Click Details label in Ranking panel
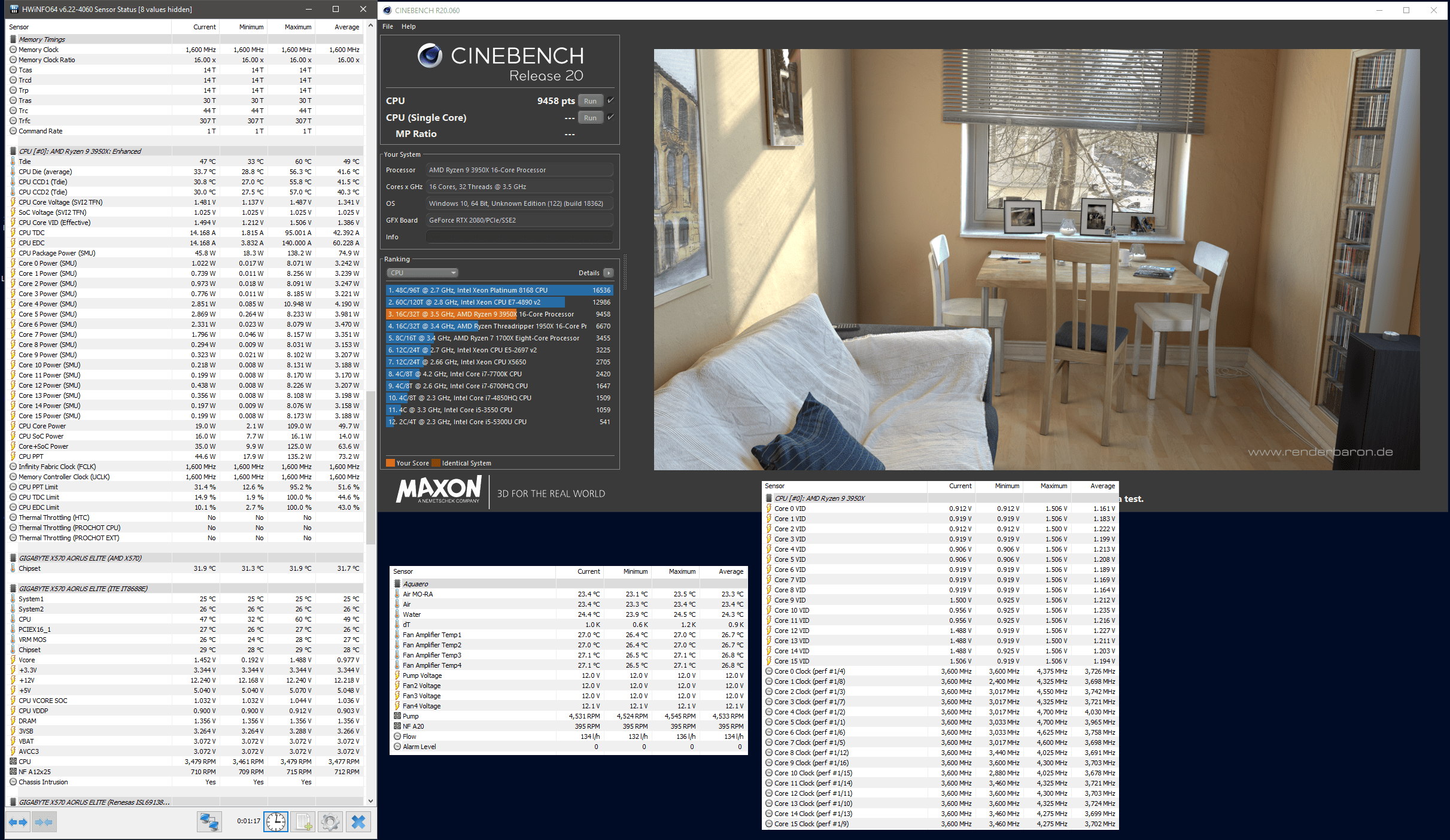Image resolution: width=1450 pixels, height=840 pixels. pyautogui.click(x=589, y=273)
